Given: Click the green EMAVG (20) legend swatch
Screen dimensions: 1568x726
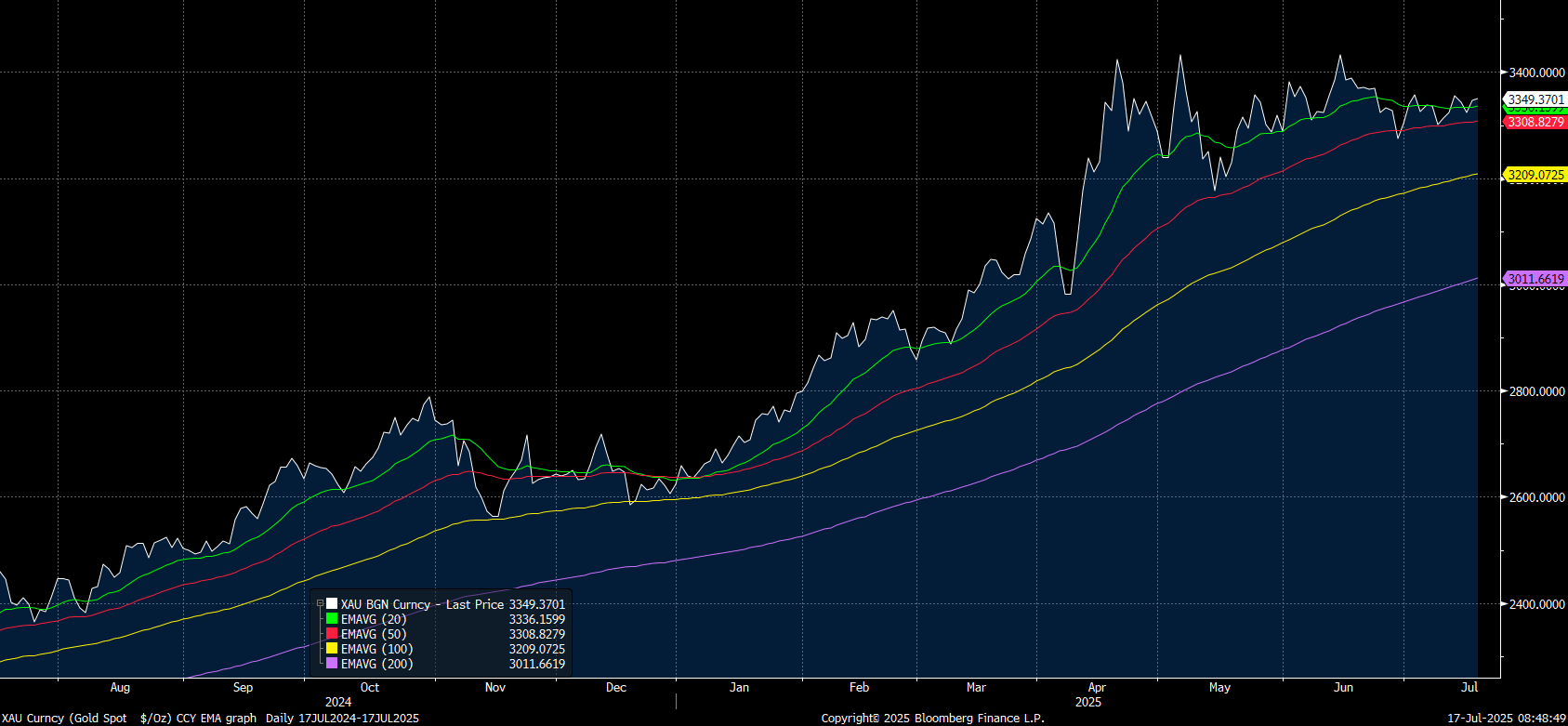Looking at the screenshot, I should tap(332, 619).
